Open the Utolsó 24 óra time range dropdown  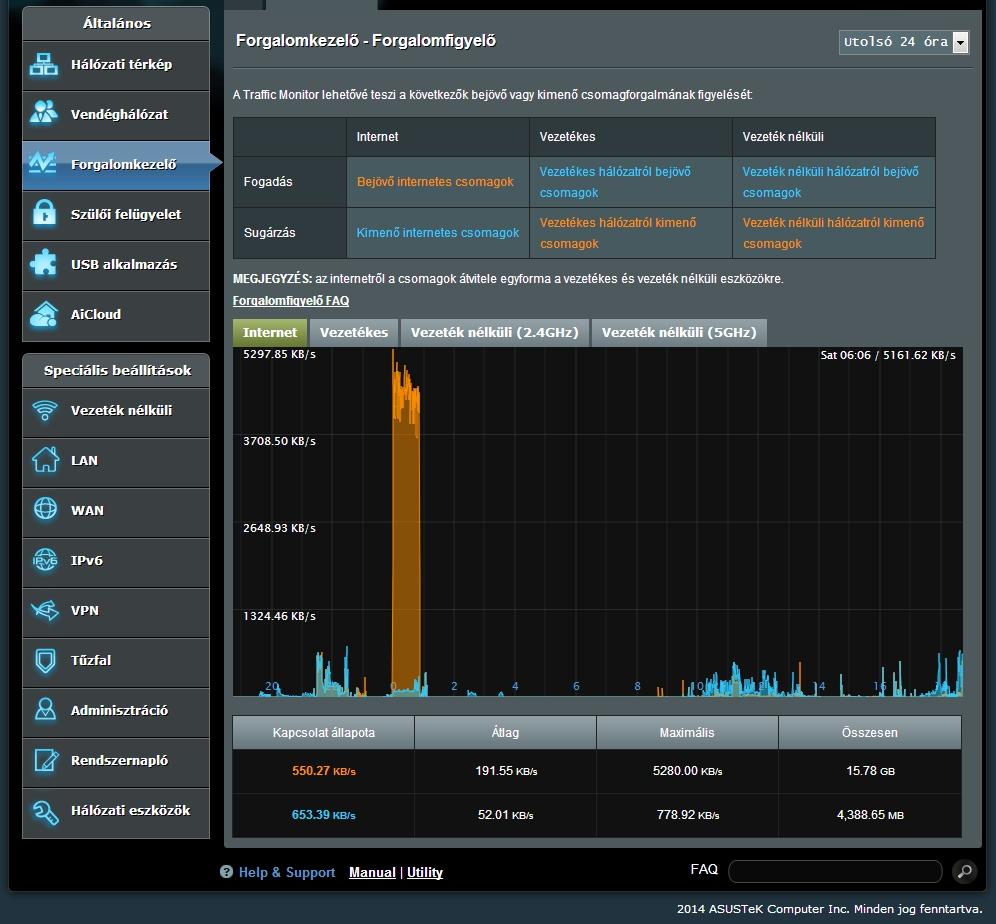click(x=903, y=42)
